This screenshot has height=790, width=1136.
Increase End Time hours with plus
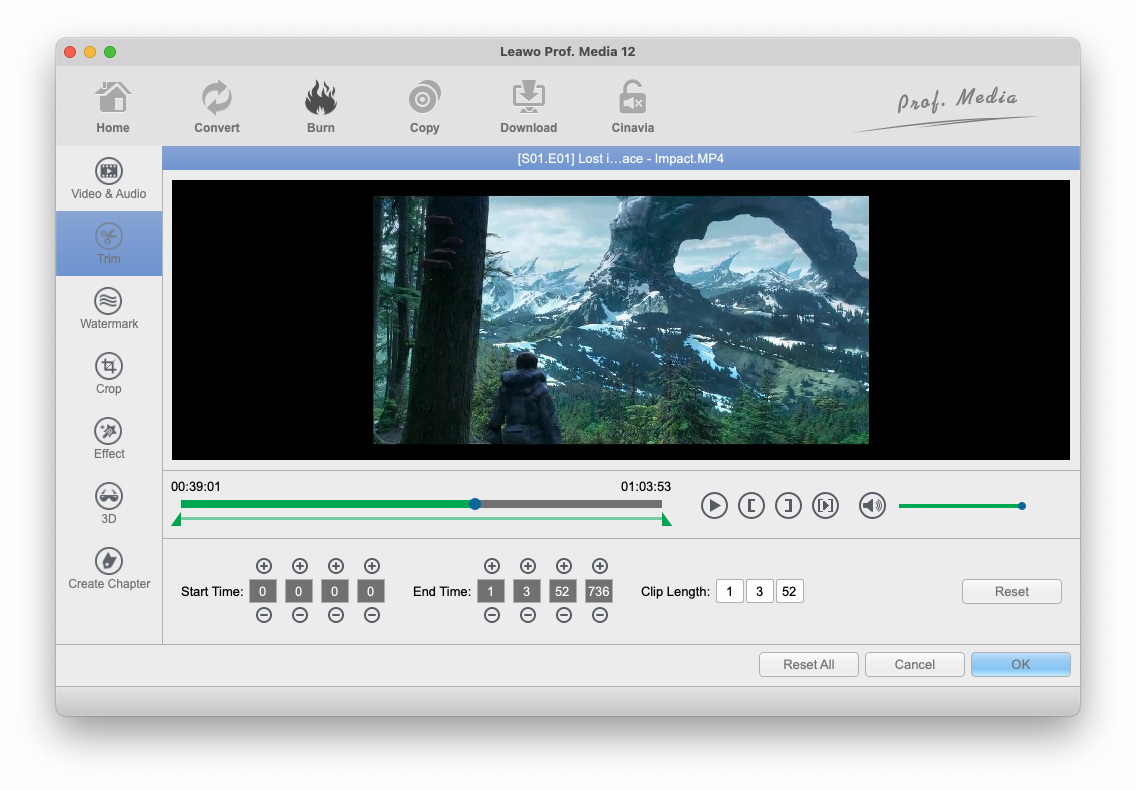[492, 566]
